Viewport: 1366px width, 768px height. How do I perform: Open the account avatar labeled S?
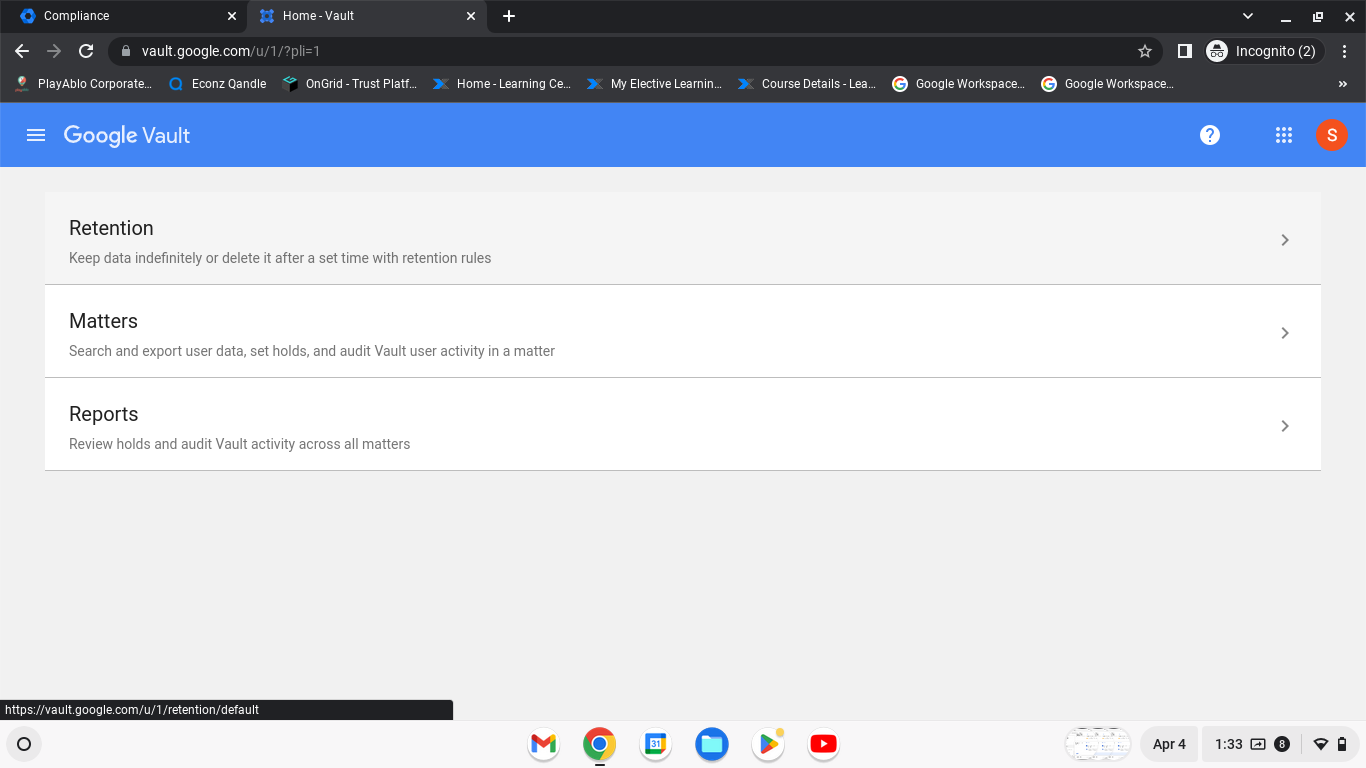point(1332,135)
